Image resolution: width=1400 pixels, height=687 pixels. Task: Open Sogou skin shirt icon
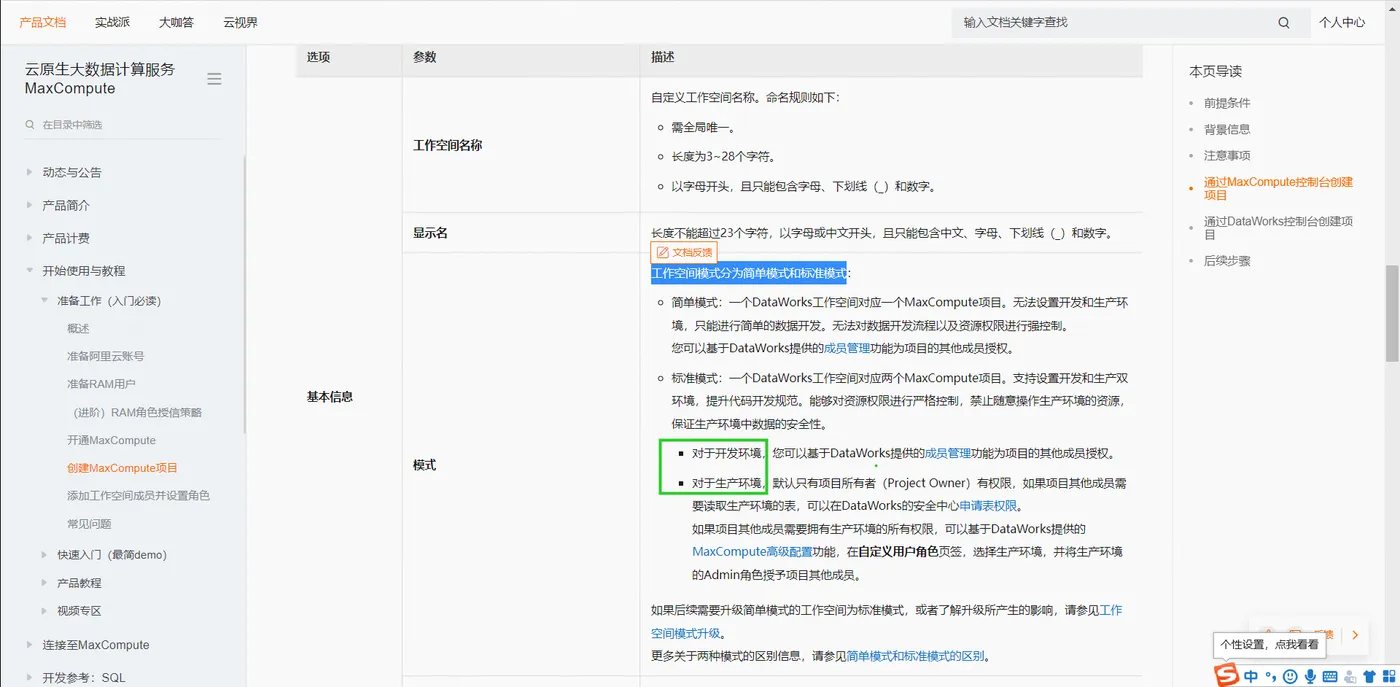pyautogui.click(x=1368, y=676)
